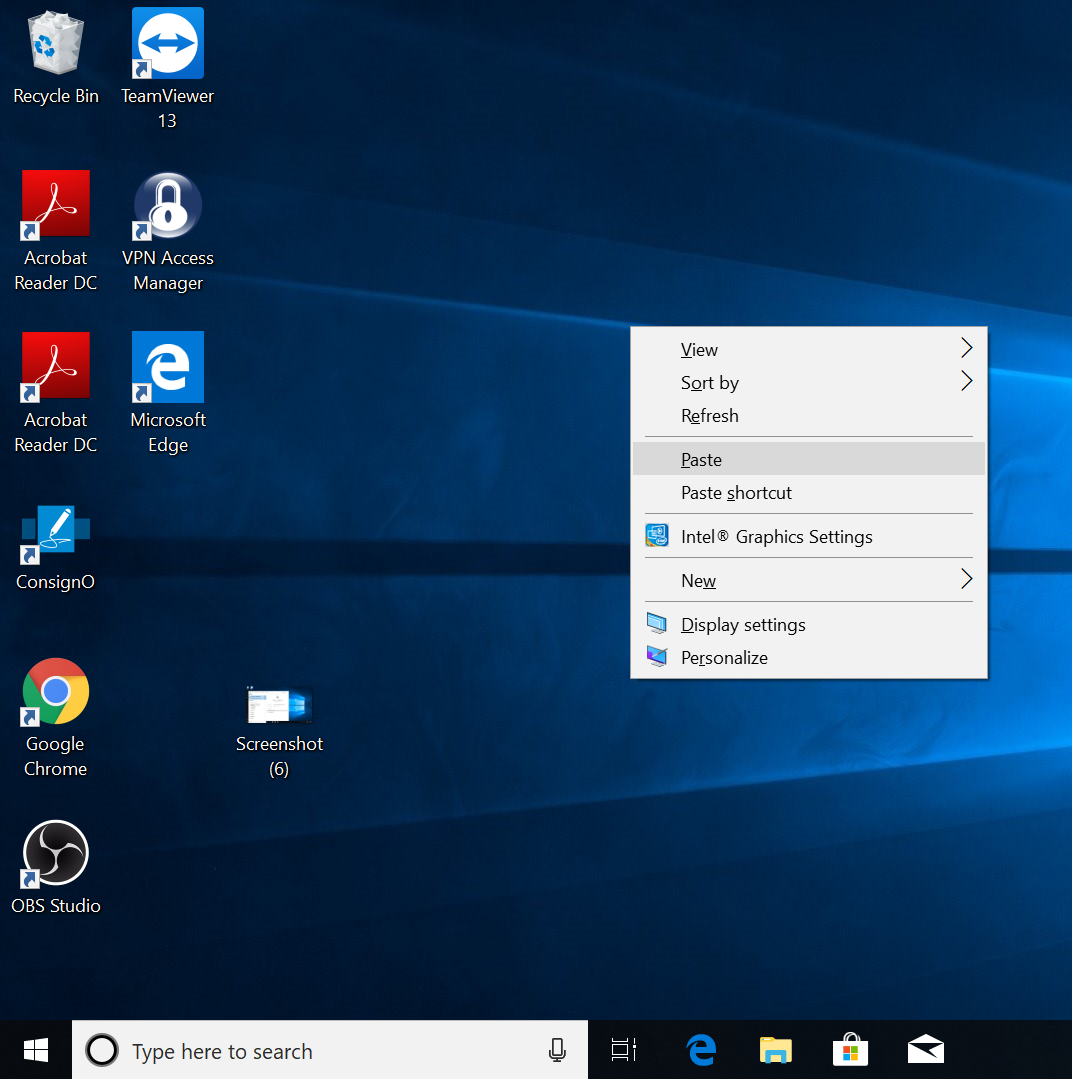Choose Paste shortcut from context menu
Image resolution: width=1072 pixels, height=1079 pixels.
pos(808,493)
